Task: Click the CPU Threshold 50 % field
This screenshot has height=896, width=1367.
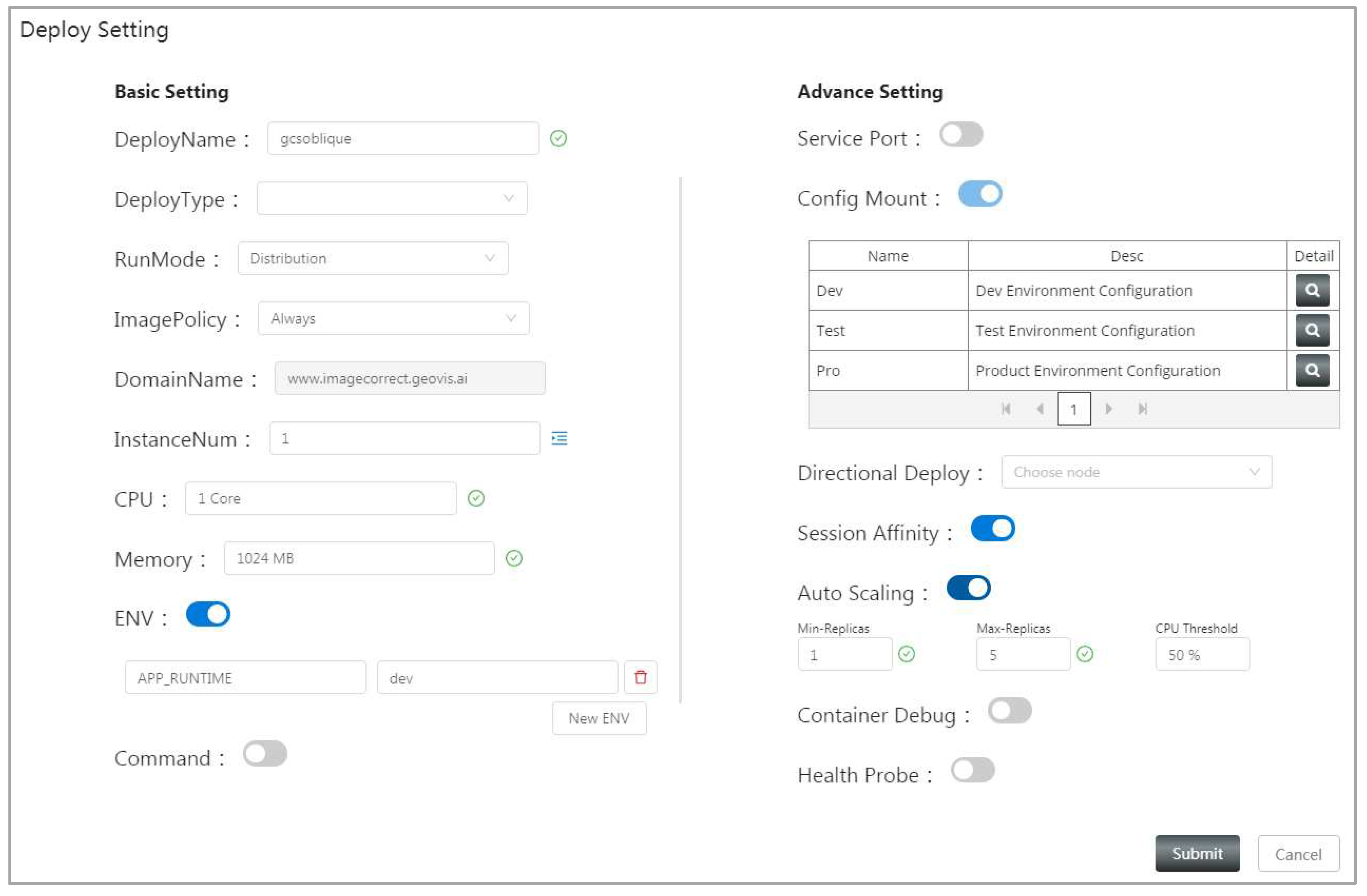Action: click(x=1203, y=655)
